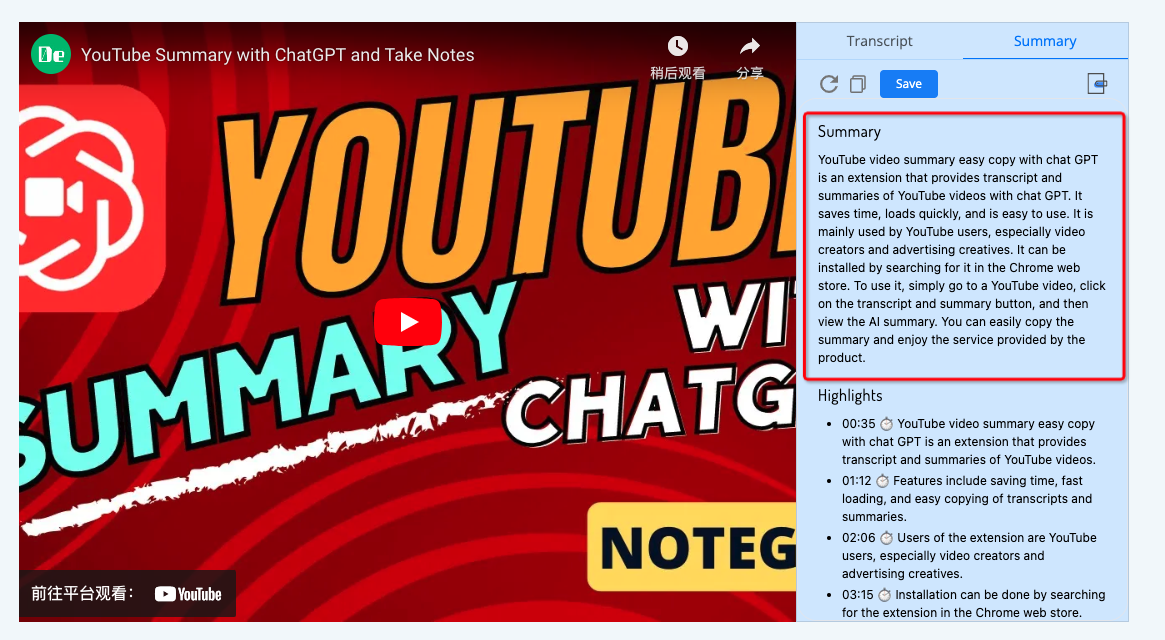Viewport: 1165px width, 640px height.
Task: Open the export panel icon beside Save
Action: pos(1096,84)
